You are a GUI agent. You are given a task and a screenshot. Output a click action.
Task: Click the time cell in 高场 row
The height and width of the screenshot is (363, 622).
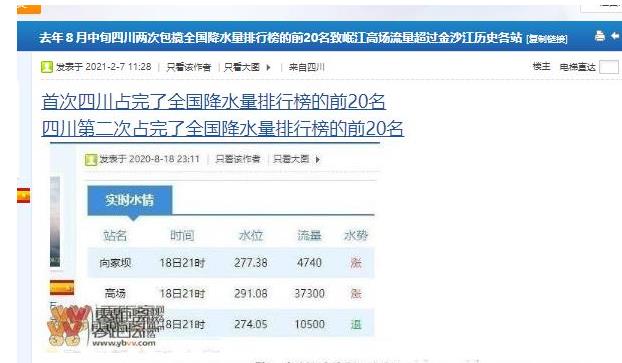click(x=182, y=294)
